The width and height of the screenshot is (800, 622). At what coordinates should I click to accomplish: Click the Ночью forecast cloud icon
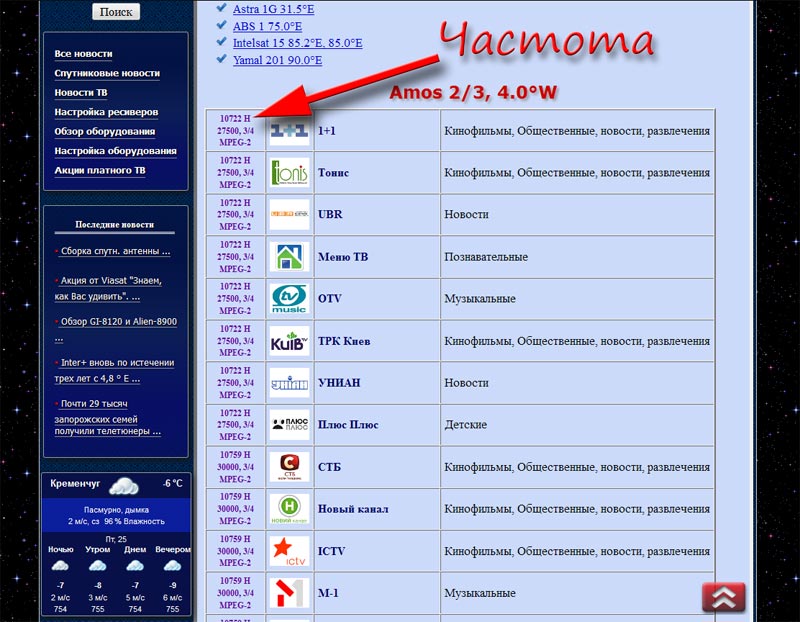tap(60, 565)
